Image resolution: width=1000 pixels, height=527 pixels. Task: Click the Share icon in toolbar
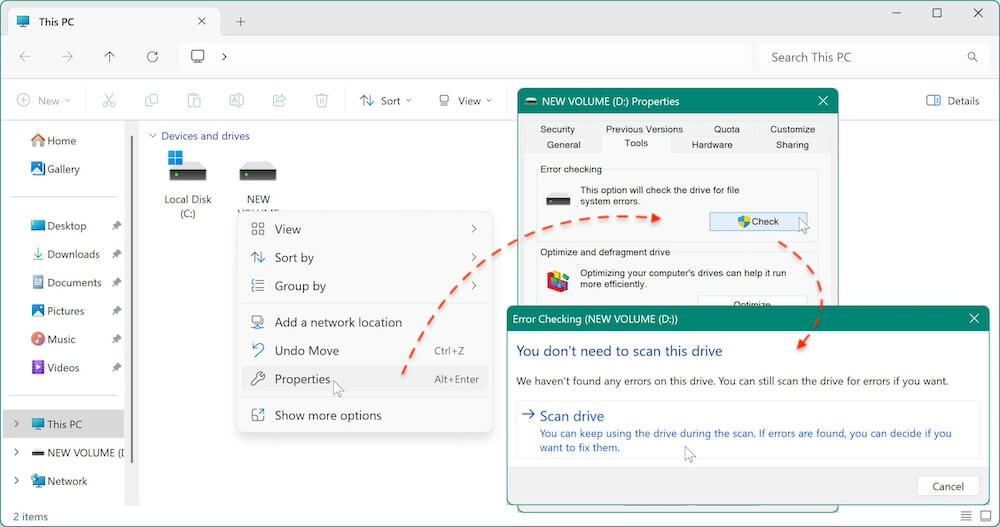(x=279, y=100)
